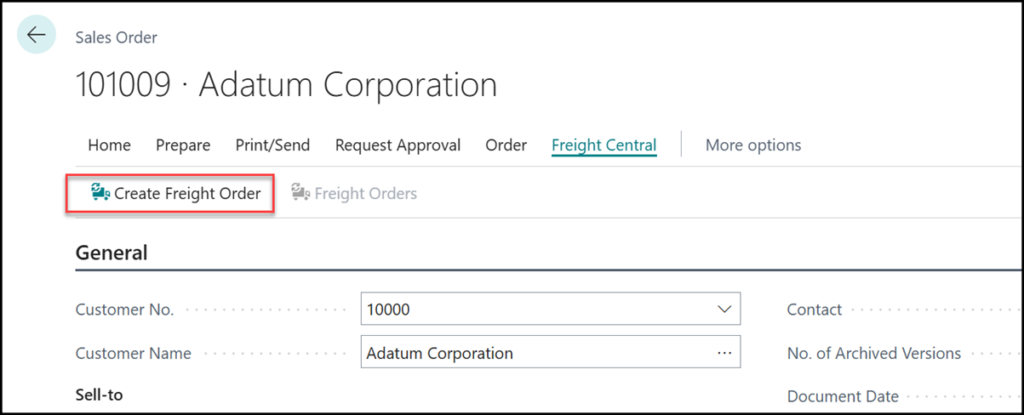The width and height of the screenshot is (1024, 415).
Task: Select the Request Approval tab
Action: 398,145
